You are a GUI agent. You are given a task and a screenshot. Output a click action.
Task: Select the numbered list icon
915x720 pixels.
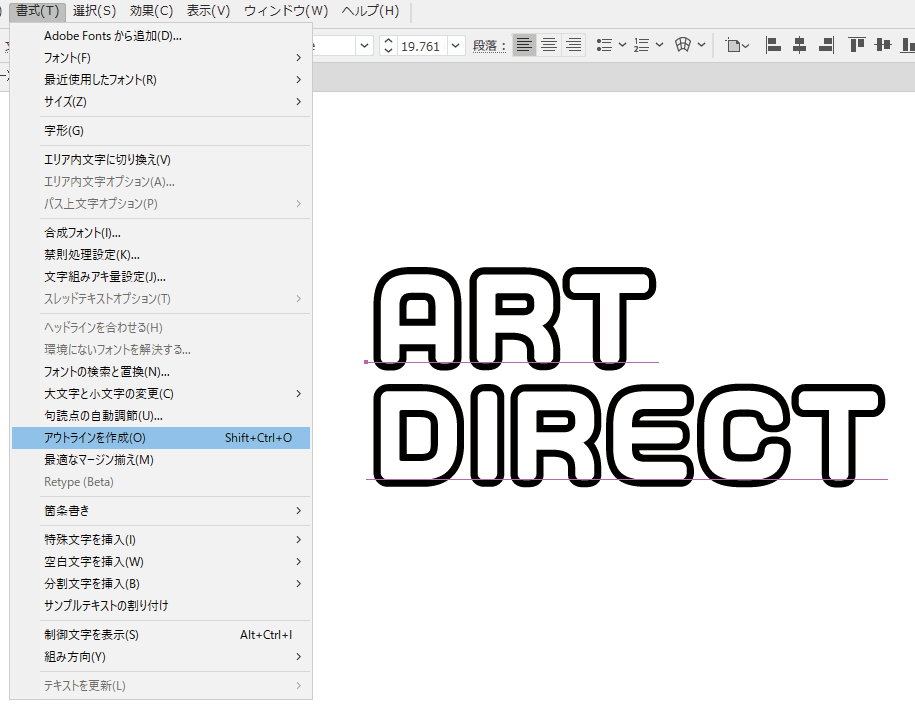pos(639,45)
